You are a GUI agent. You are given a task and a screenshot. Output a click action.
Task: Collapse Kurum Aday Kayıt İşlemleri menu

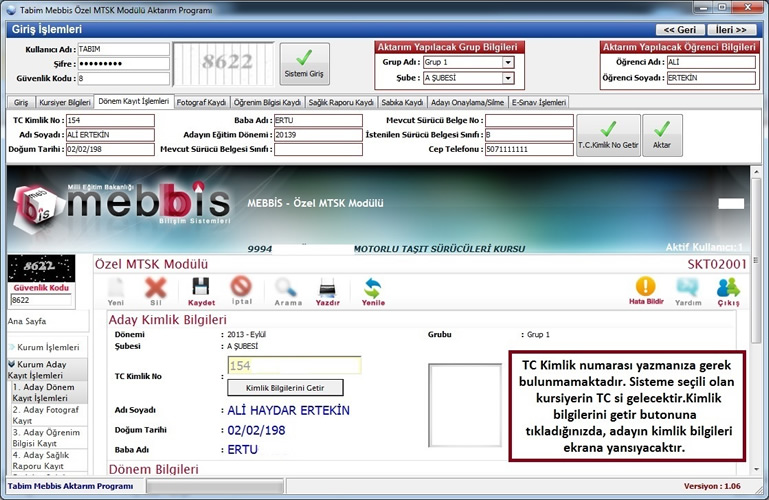48,370
